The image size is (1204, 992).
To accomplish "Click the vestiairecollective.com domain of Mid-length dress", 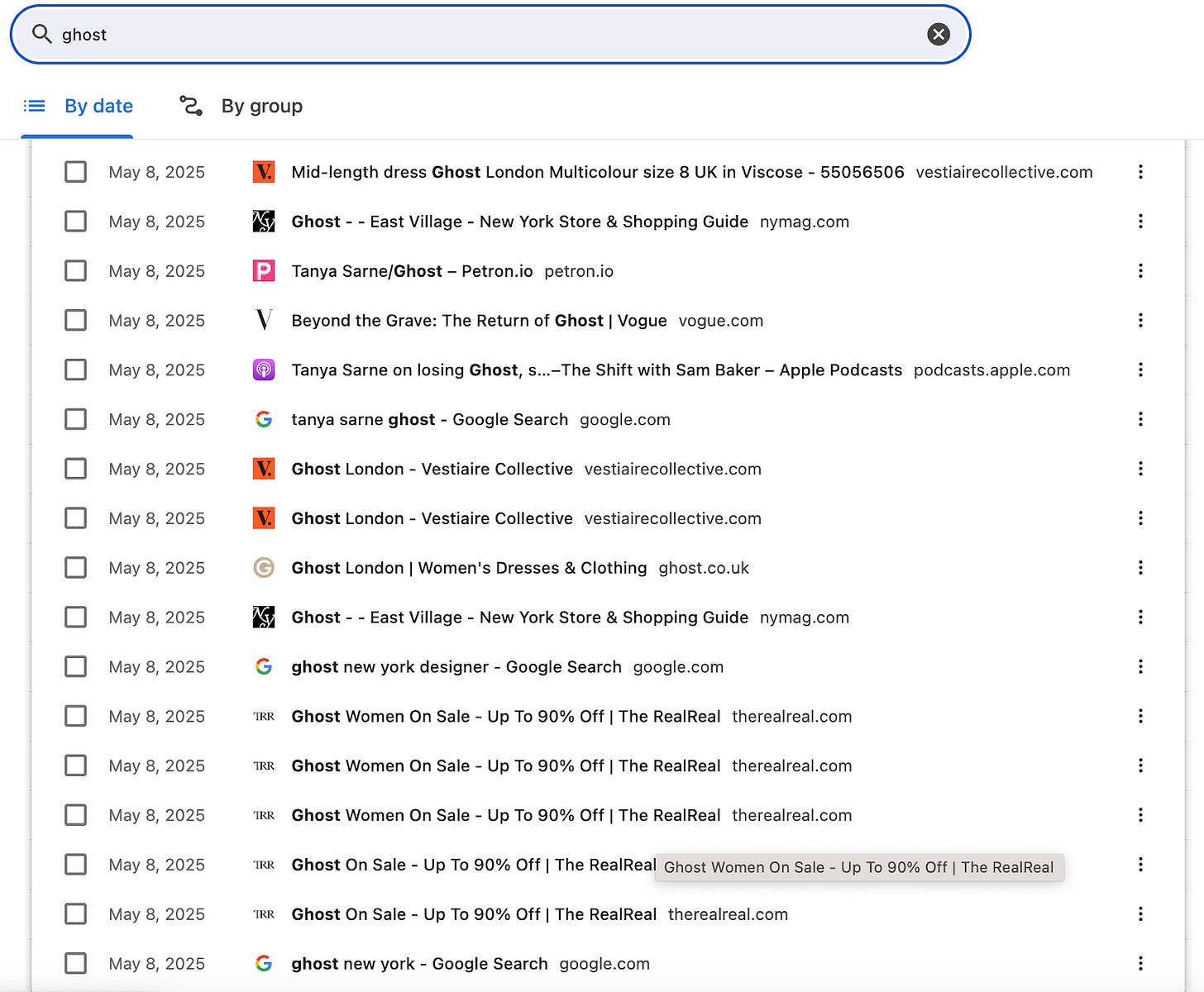I will click(1004, 172).
